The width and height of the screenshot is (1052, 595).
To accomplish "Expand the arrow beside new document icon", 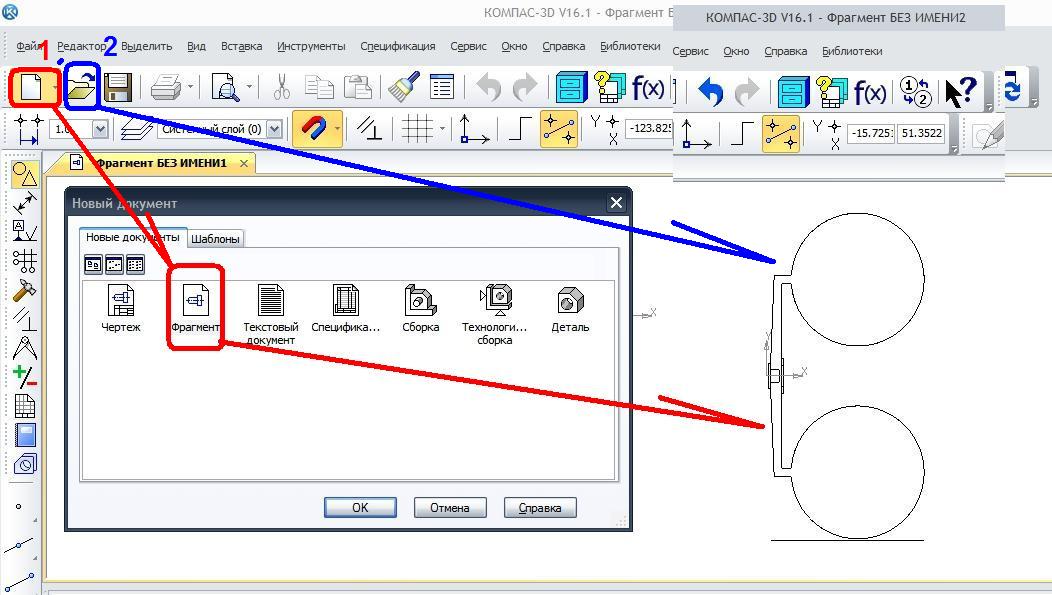I will (55, 87).
